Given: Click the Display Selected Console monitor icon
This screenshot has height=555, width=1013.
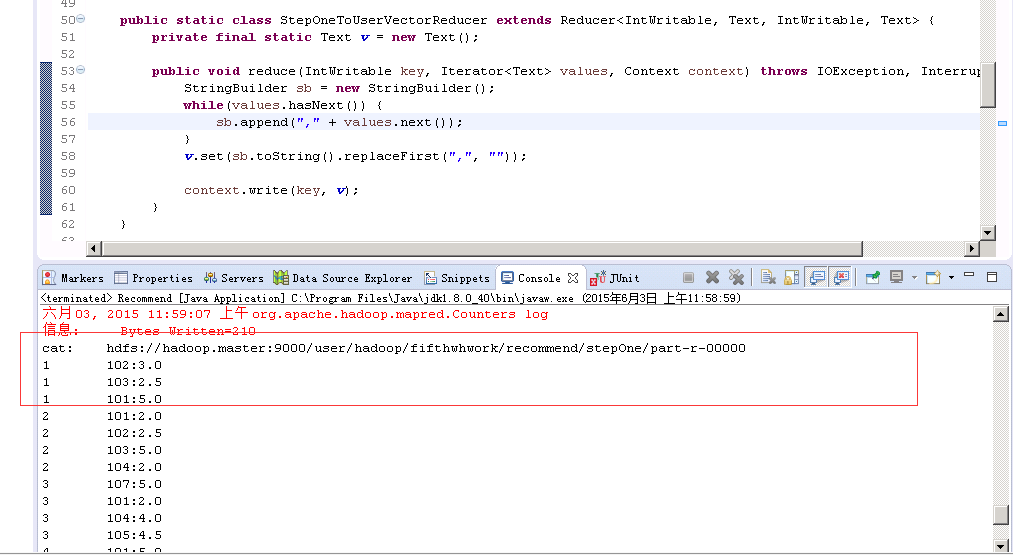Looking at the screenshot, I should click(896, 278).
